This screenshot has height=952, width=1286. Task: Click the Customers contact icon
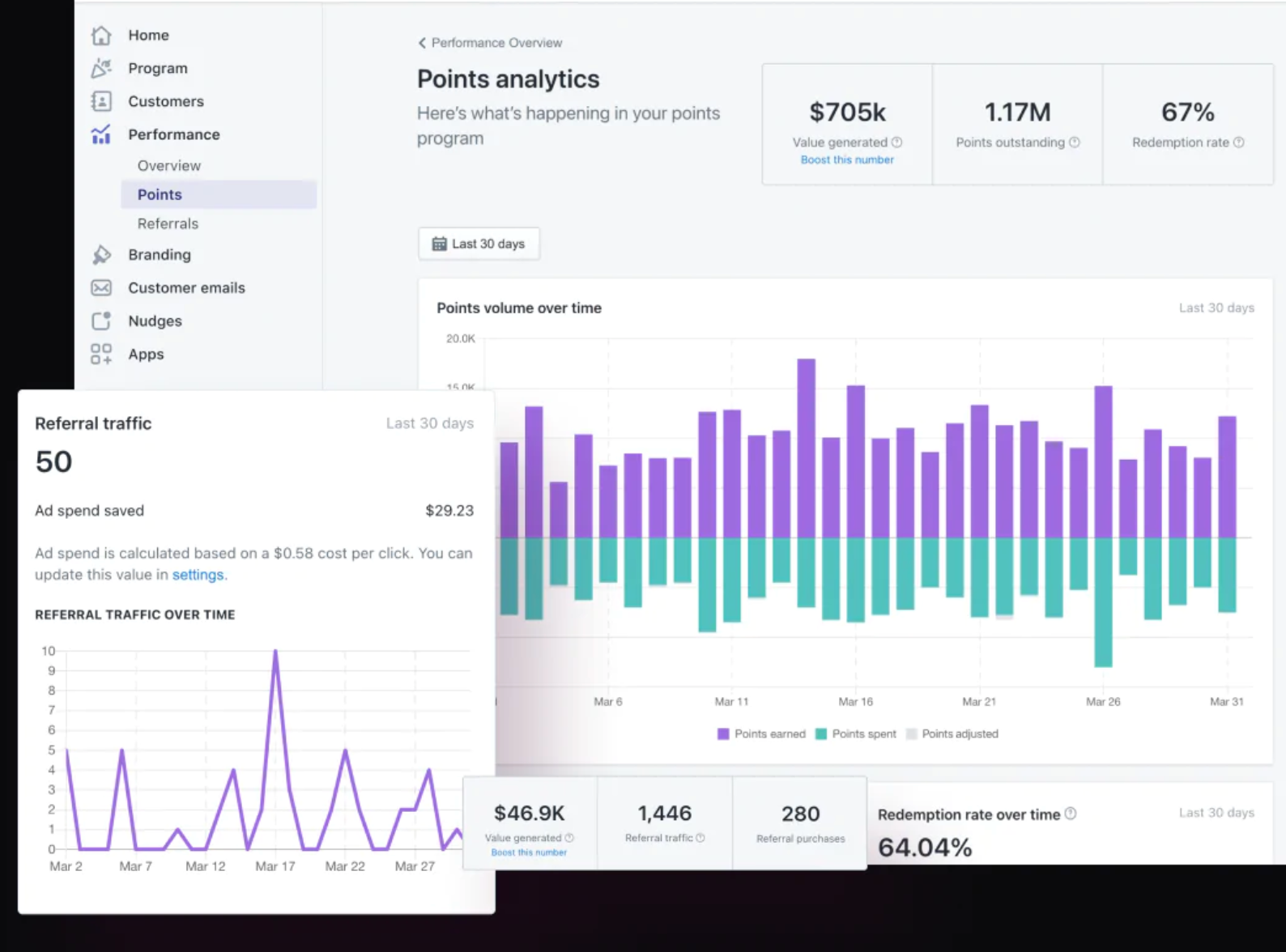click(x=101, y=102)
